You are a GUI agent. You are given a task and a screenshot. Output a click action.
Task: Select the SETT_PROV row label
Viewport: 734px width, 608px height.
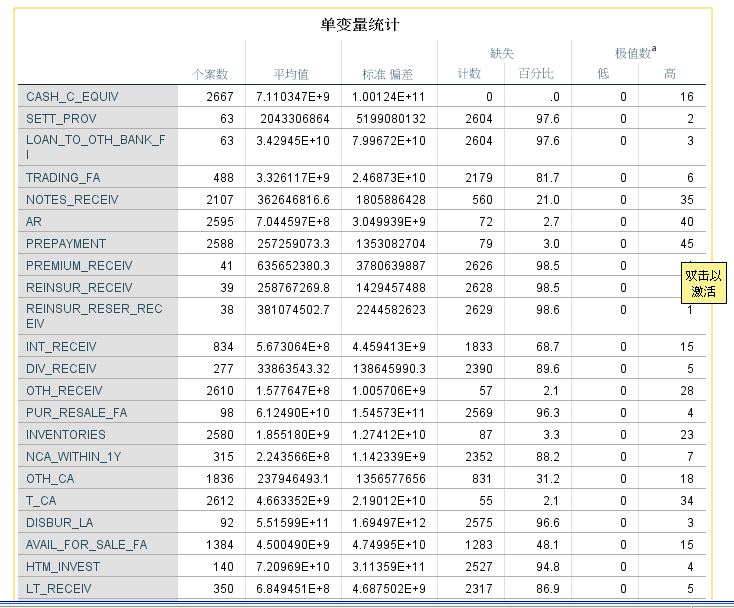click(61, 118)
